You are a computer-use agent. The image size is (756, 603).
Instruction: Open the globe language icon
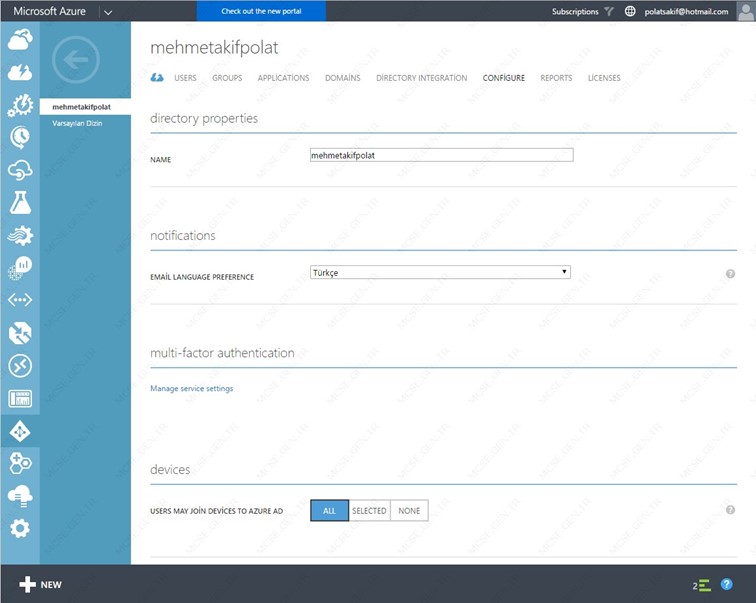pyautogui.click(x=630, y=11)
